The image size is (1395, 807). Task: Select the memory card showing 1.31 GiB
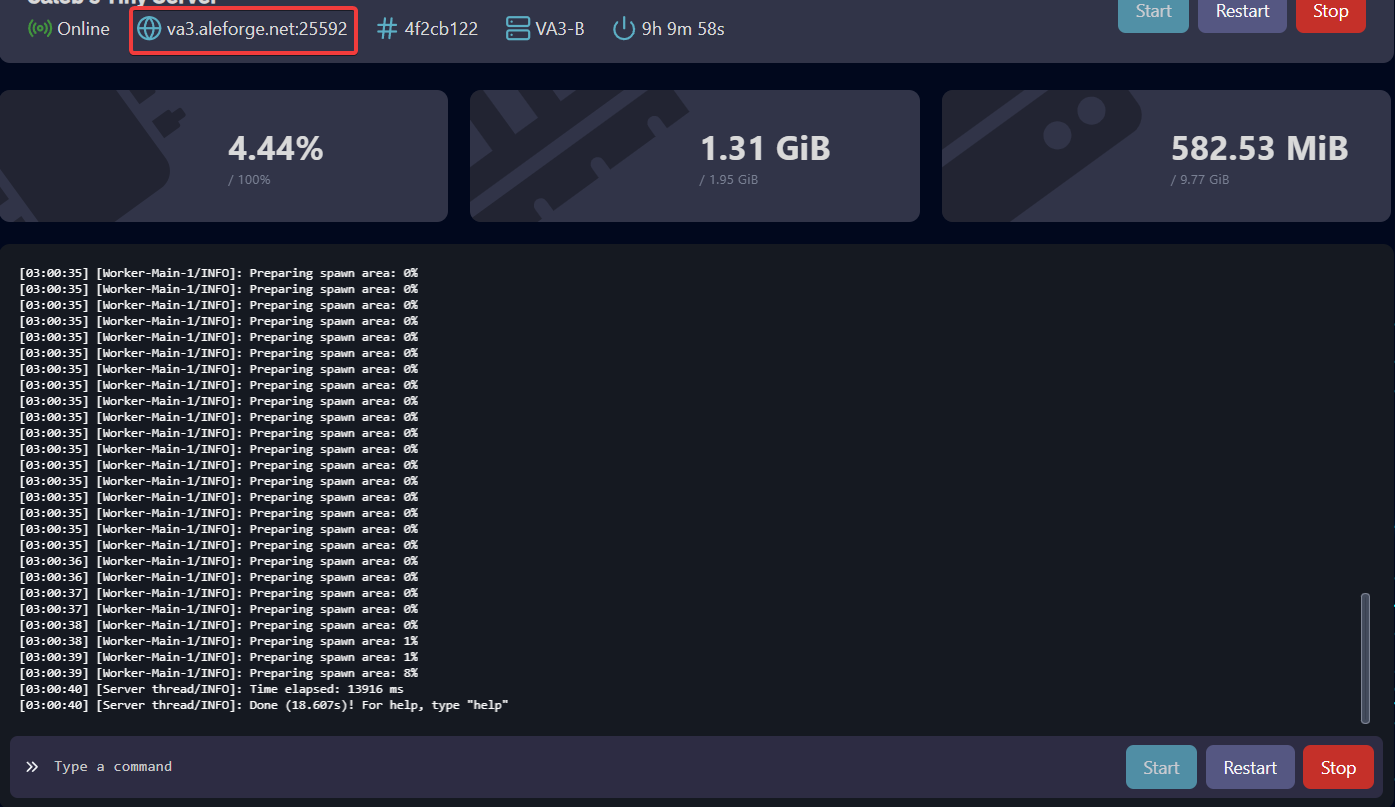click(695, 156)
